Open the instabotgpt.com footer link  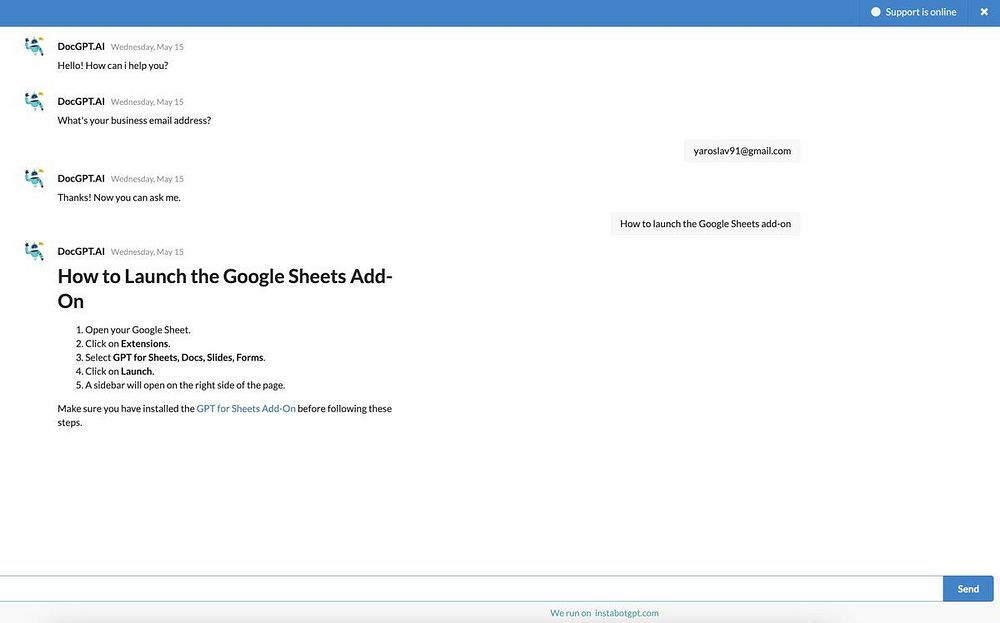(x=626, y=613)
